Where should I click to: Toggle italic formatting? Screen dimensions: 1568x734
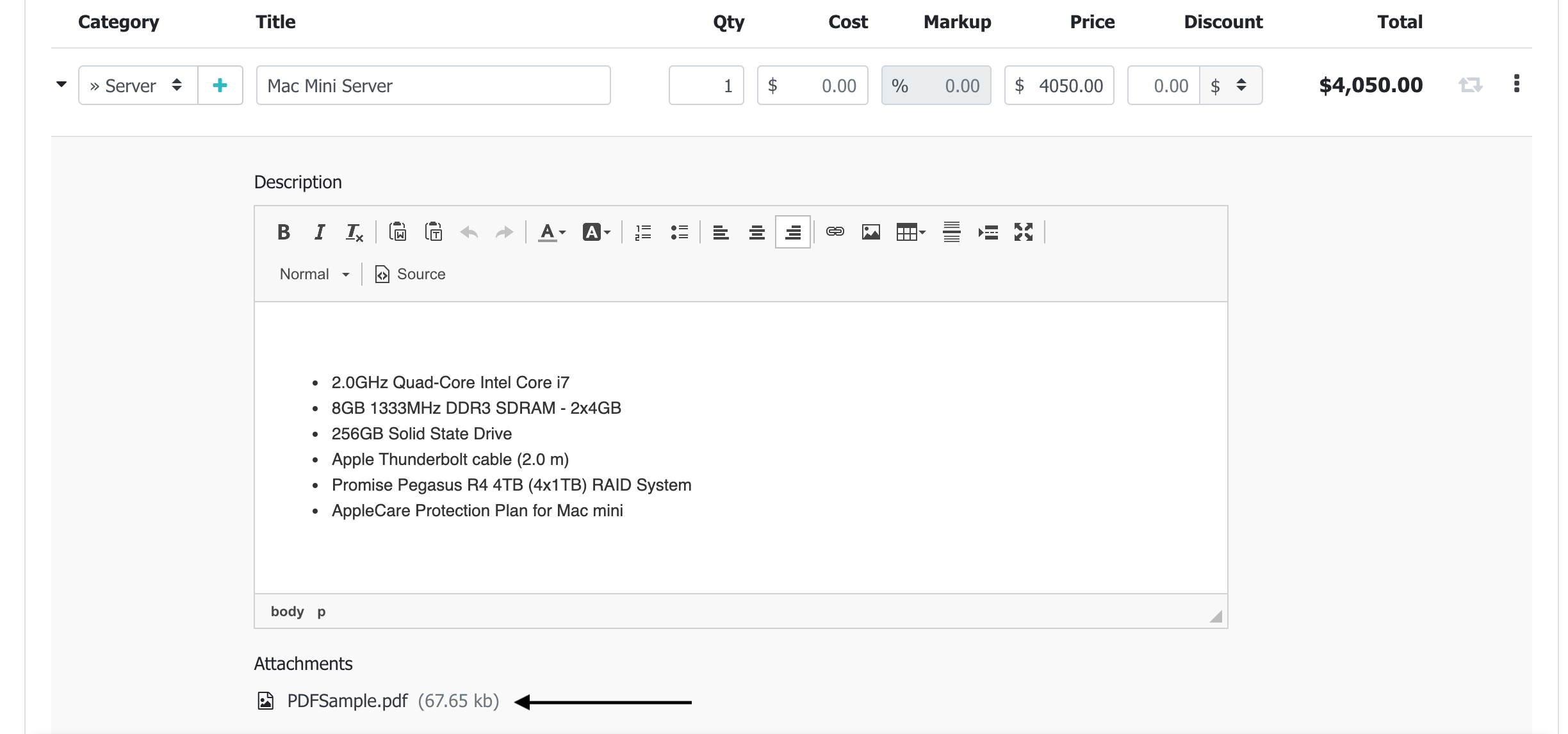tap(319, 232)
